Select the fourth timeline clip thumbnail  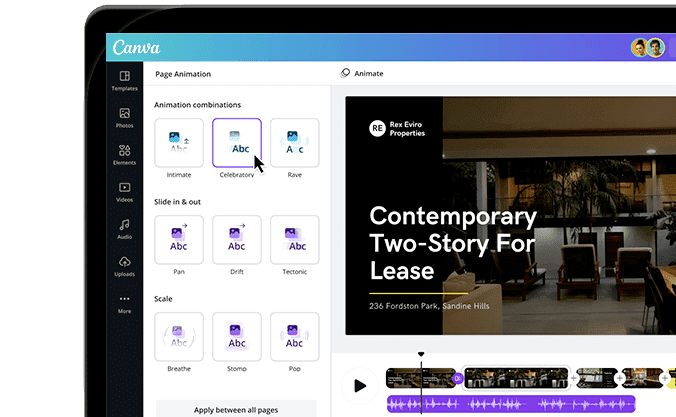tap(642, 378)
